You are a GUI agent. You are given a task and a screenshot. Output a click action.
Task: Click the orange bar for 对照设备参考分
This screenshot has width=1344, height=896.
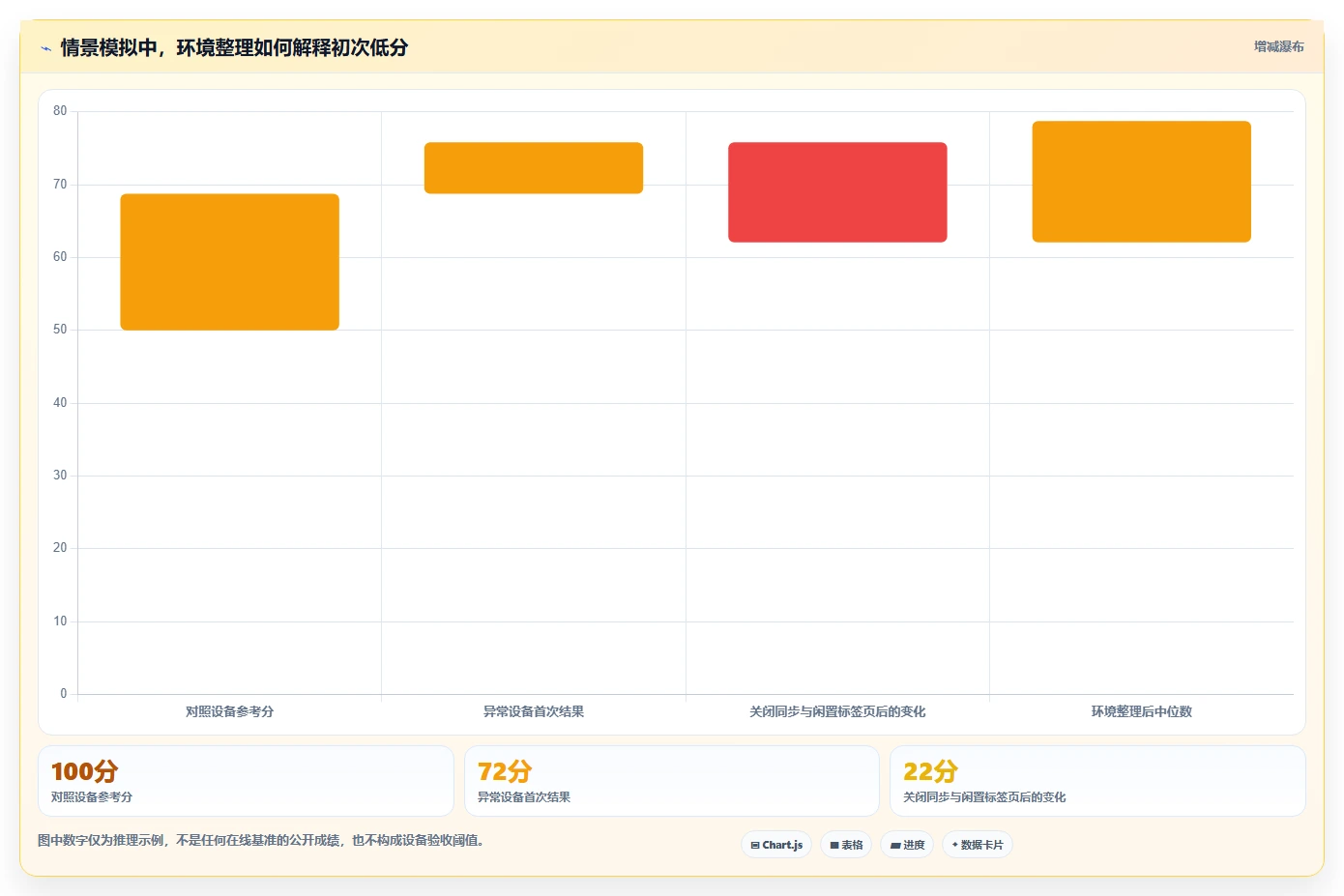pos(229,262)
